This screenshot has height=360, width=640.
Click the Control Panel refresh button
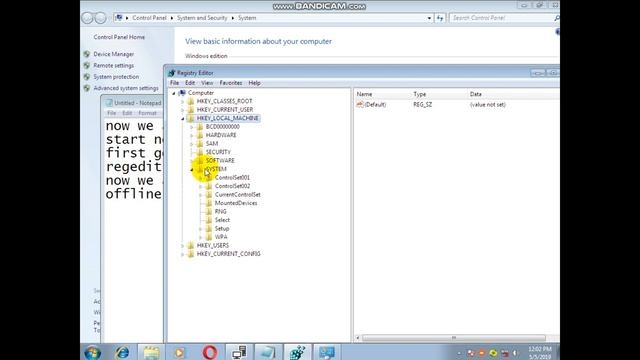coord(440,18)
